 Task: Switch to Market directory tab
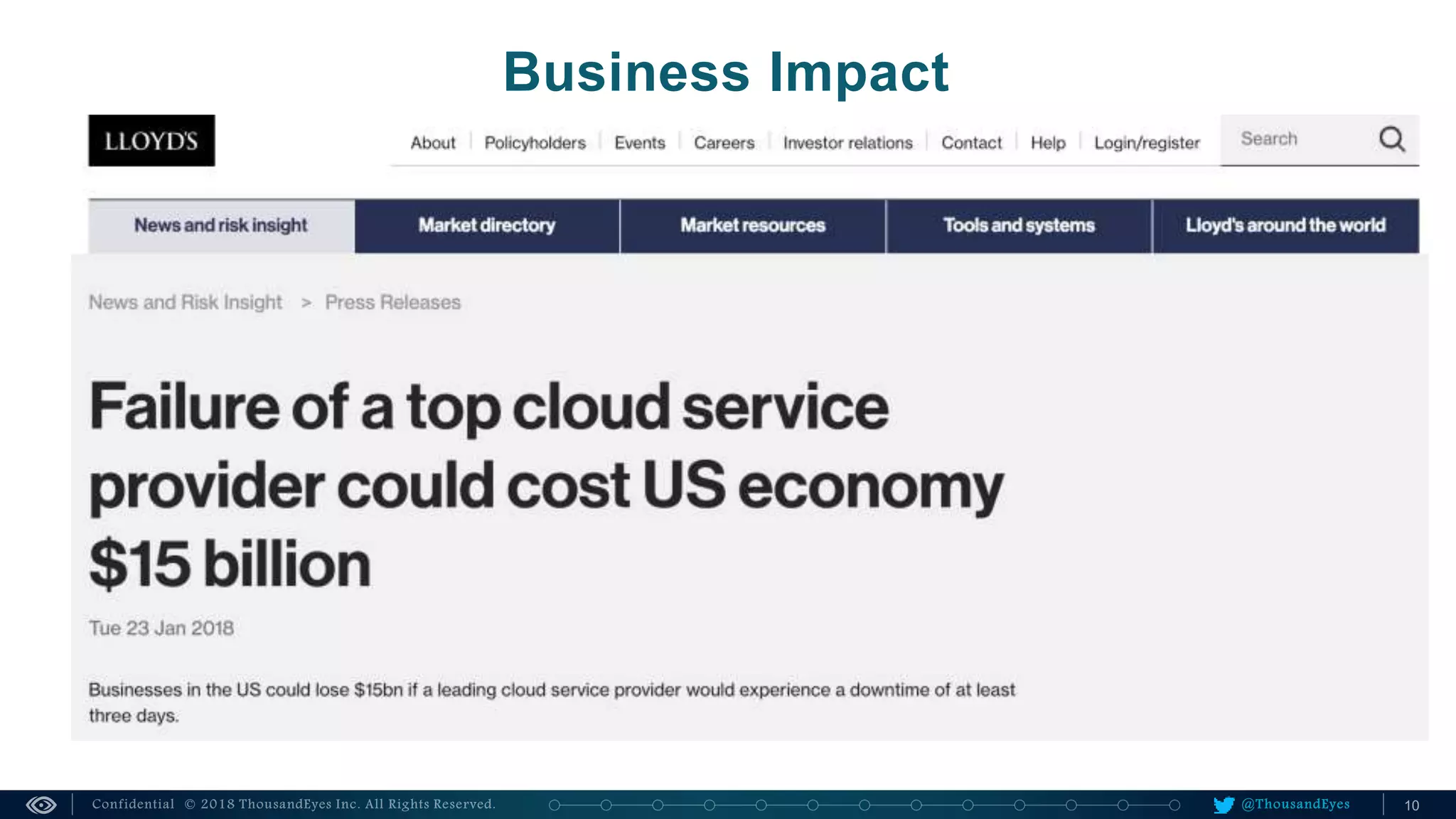tap(487, 226)
